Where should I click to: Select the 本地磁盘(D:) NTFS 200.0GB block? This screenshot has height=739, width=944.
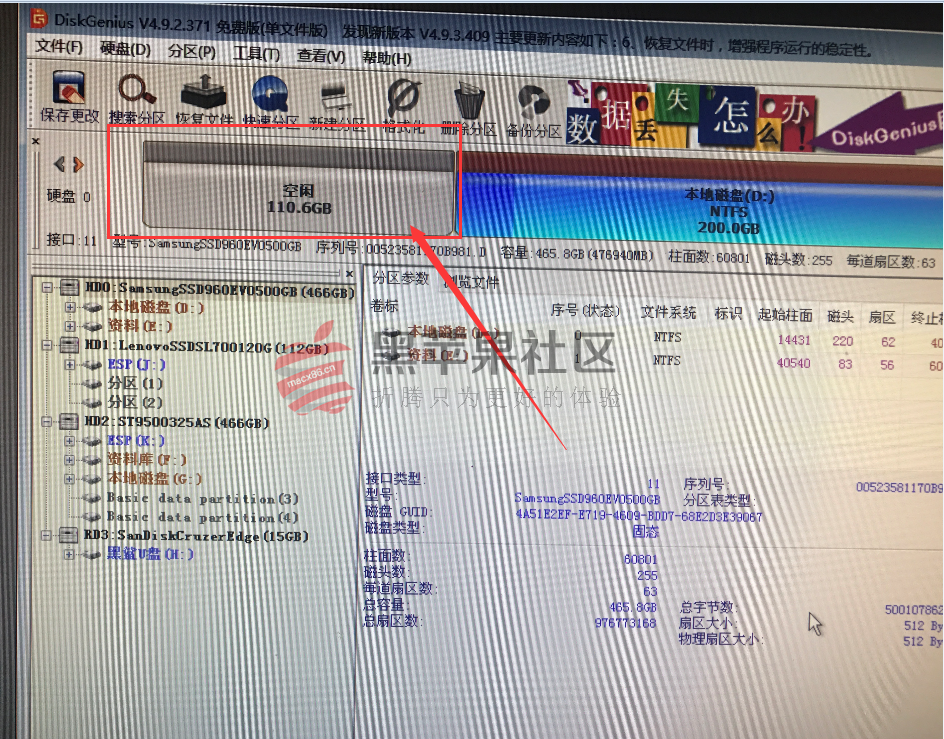[701, 202]
